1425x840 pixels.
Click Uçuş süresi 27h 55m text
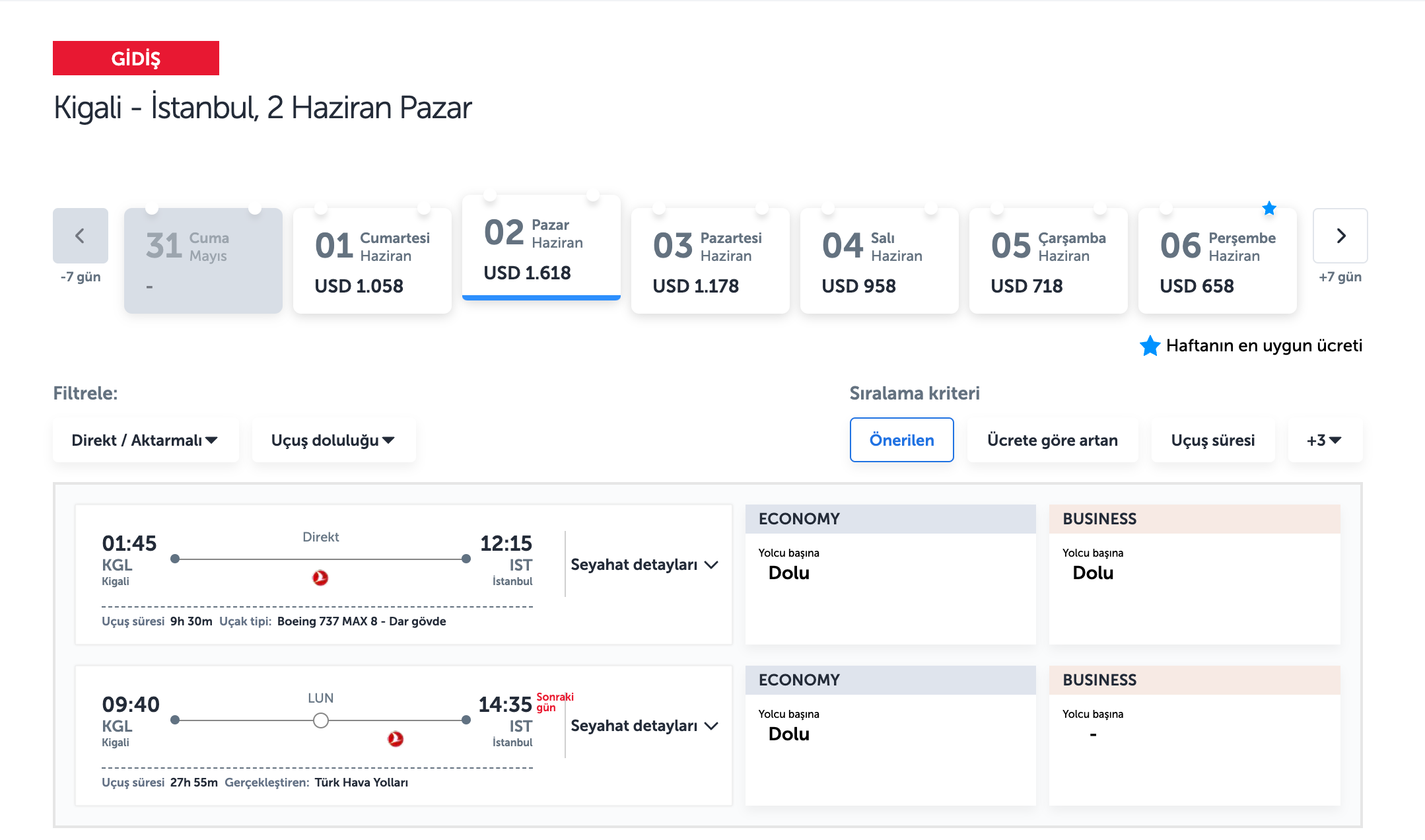pyautogui.click(x=160, y=783)
